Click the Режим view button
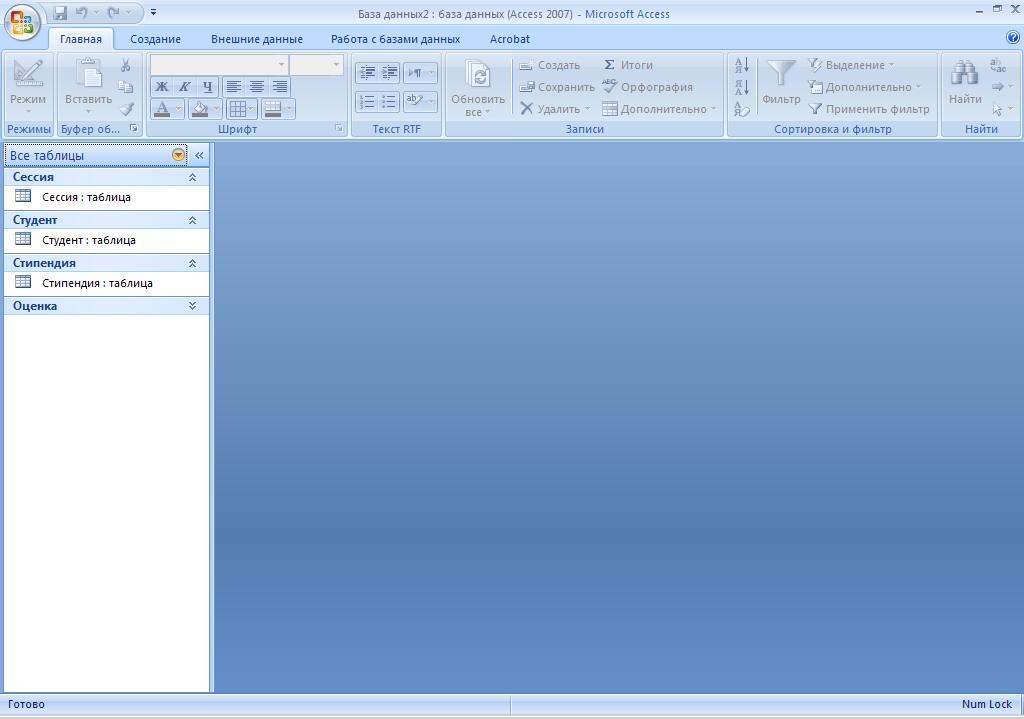 [x=28, y=87]
